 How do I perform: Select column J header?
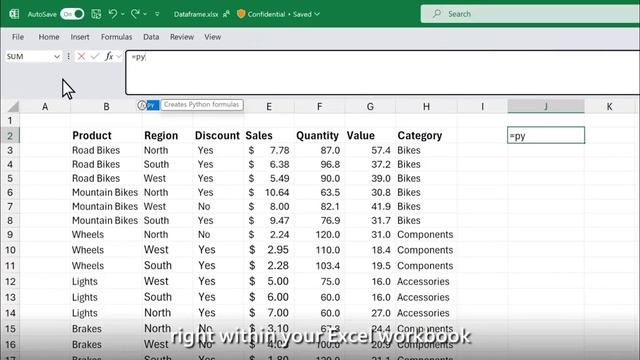(x=546, y=107)
